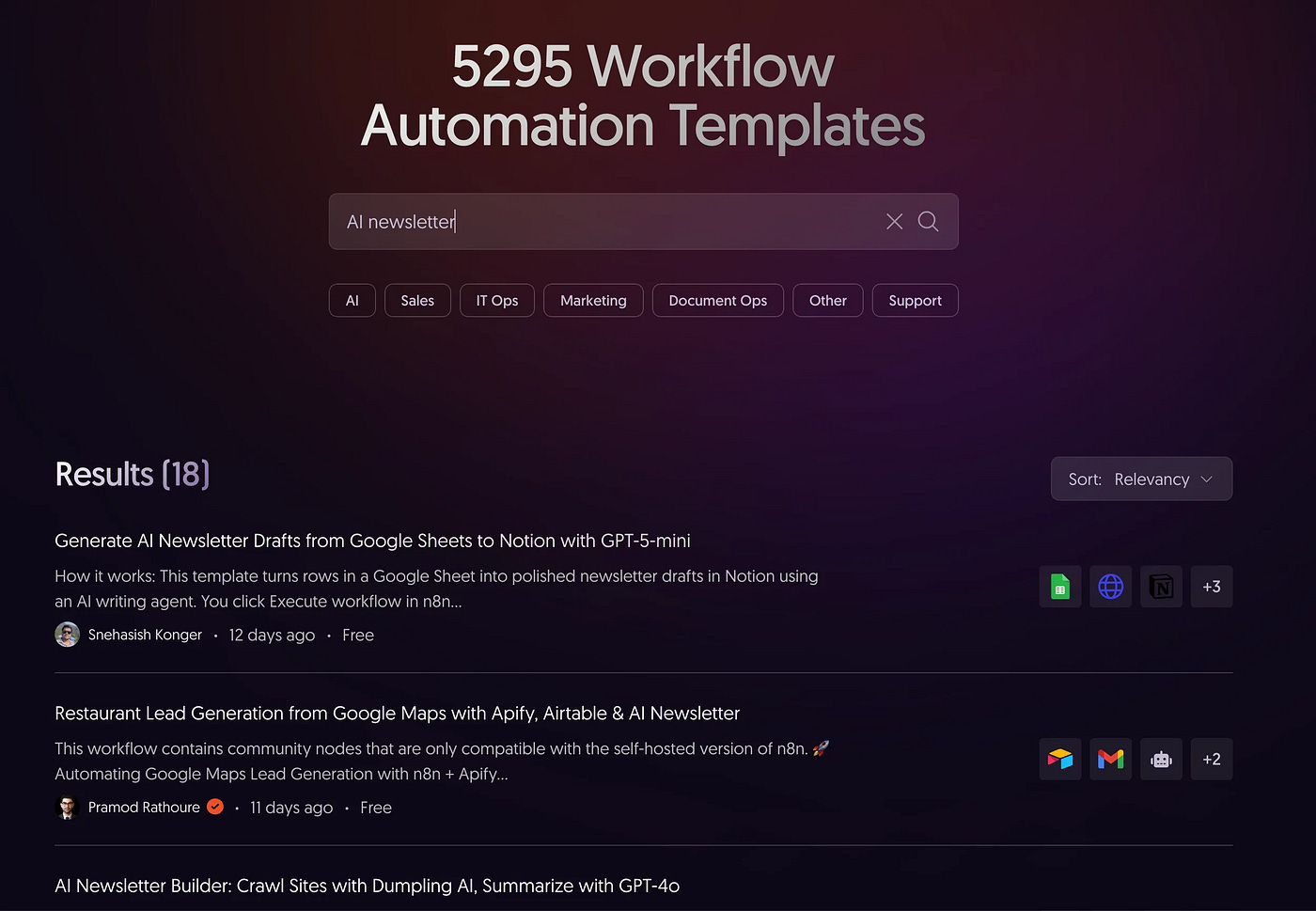Filter by the Sales category
The width and height of the screenshot is (1316, 911).
(417, 301)
